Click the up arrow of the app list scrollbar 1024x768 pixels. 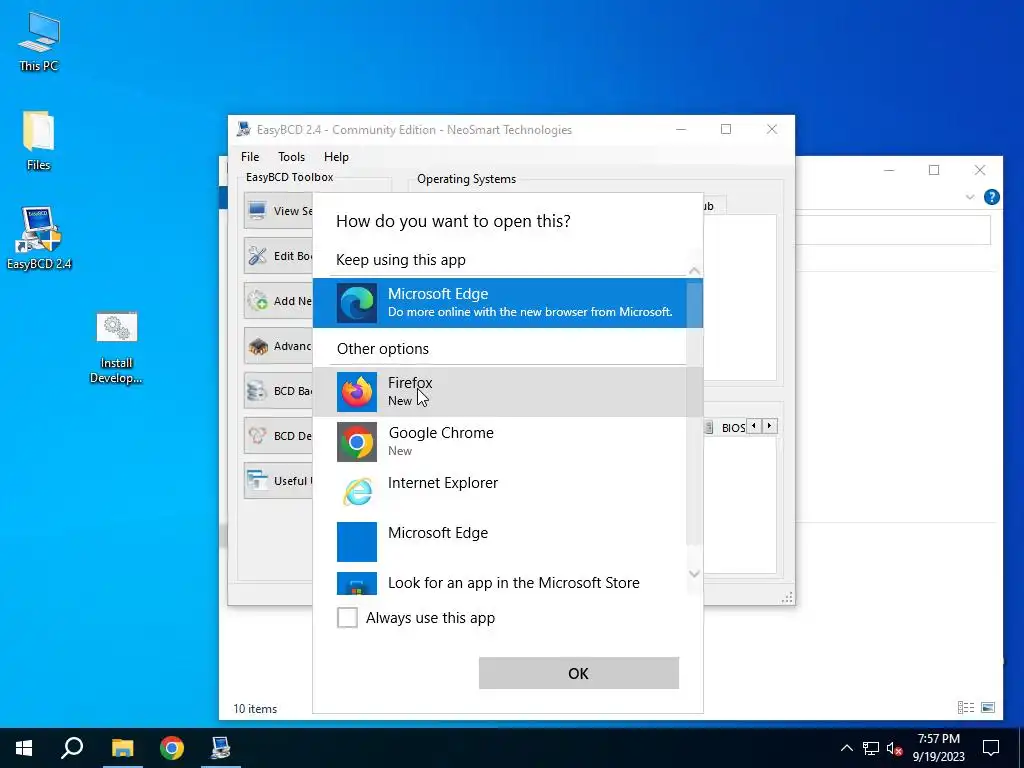pyautogui.click(x=694, y=271)
